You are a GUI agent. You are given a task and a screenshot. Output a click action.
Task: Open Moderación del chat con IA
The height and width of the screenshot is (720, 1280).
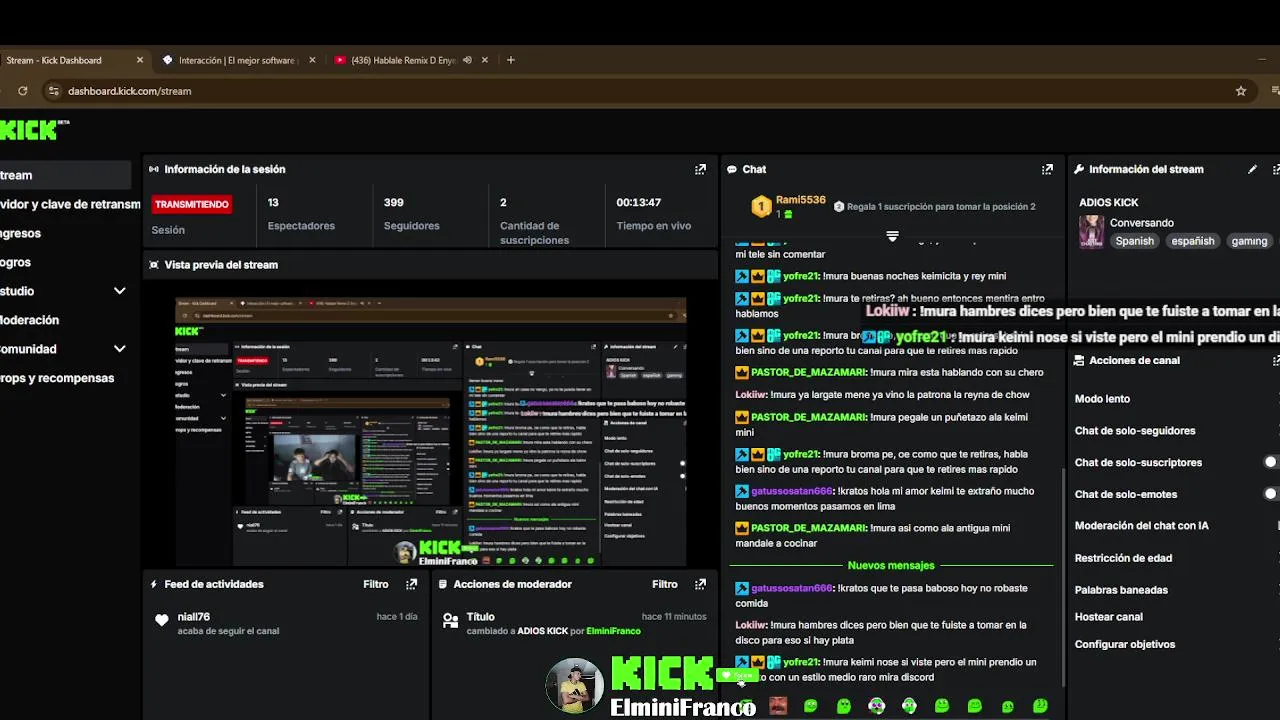(1142, 526)
